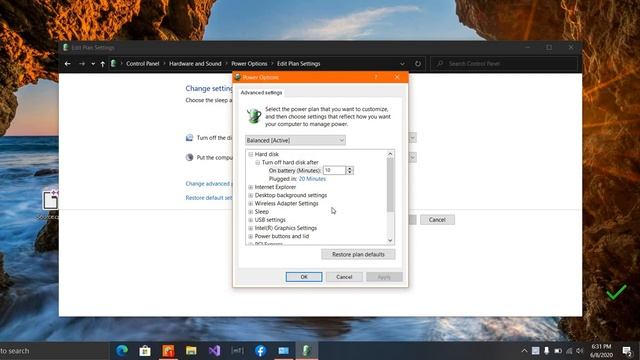Click the battery tray icon
640x360 pixels.
pos(558,351)
